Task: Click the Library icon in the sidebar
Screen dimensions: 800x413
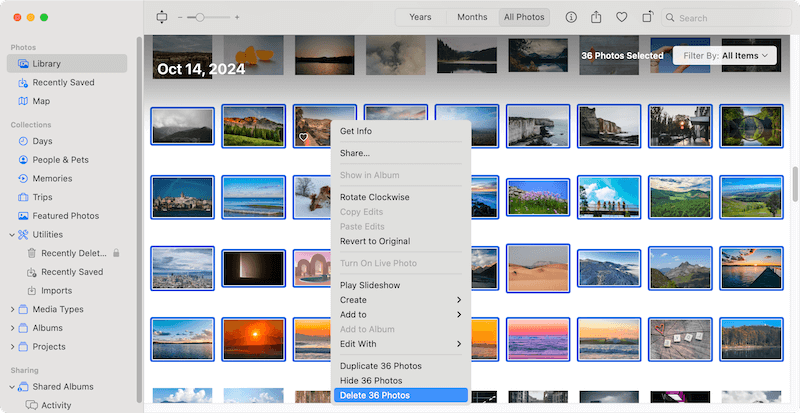Action: click(23, 64)
